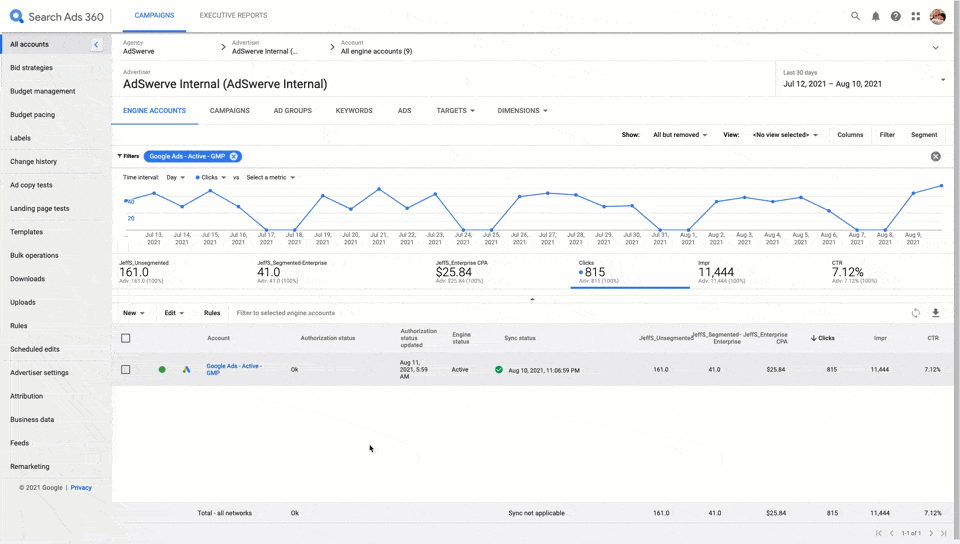Open Advertiser settings in sidebar

pos(39,373)
